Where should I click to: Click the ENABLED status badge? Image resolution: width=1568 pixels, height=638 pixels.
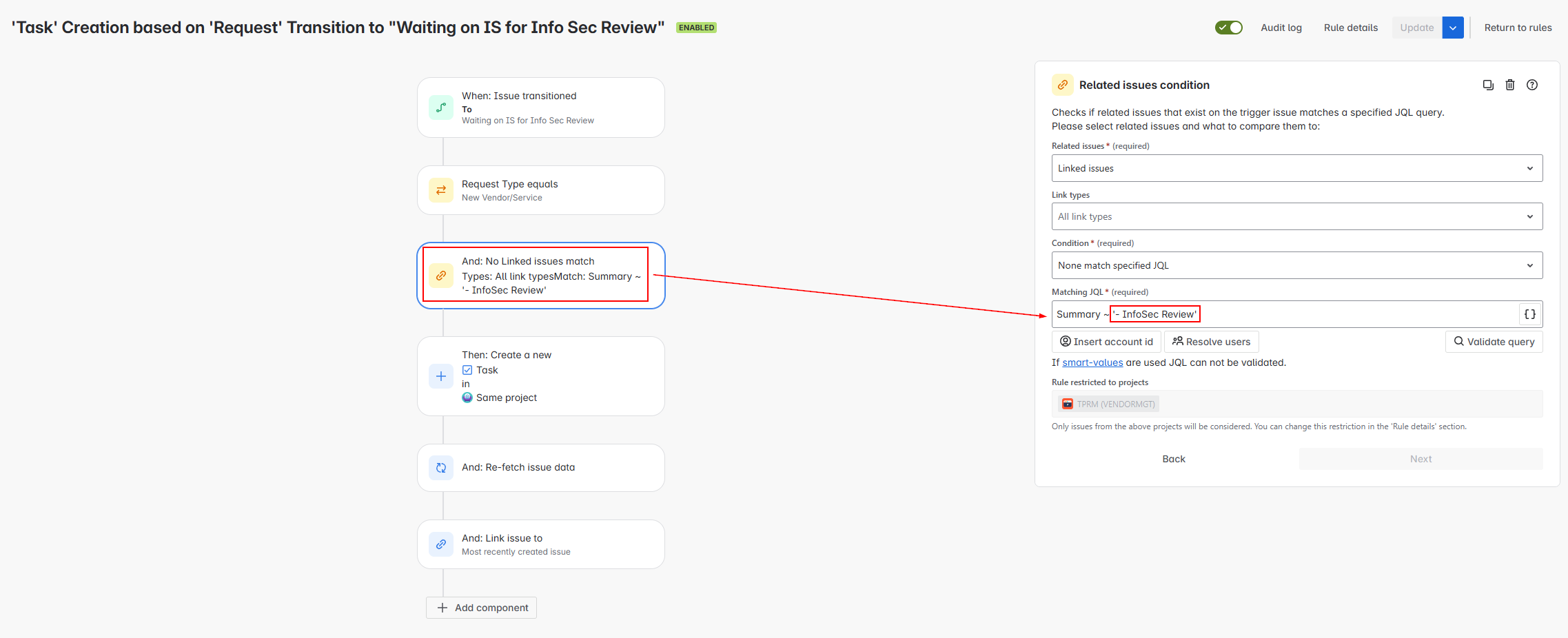click(696, 28)
